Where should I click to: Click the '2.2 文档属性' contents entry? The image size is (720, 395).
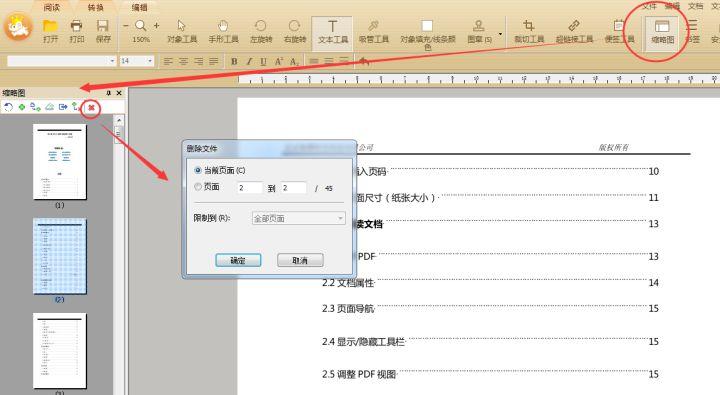348,283
